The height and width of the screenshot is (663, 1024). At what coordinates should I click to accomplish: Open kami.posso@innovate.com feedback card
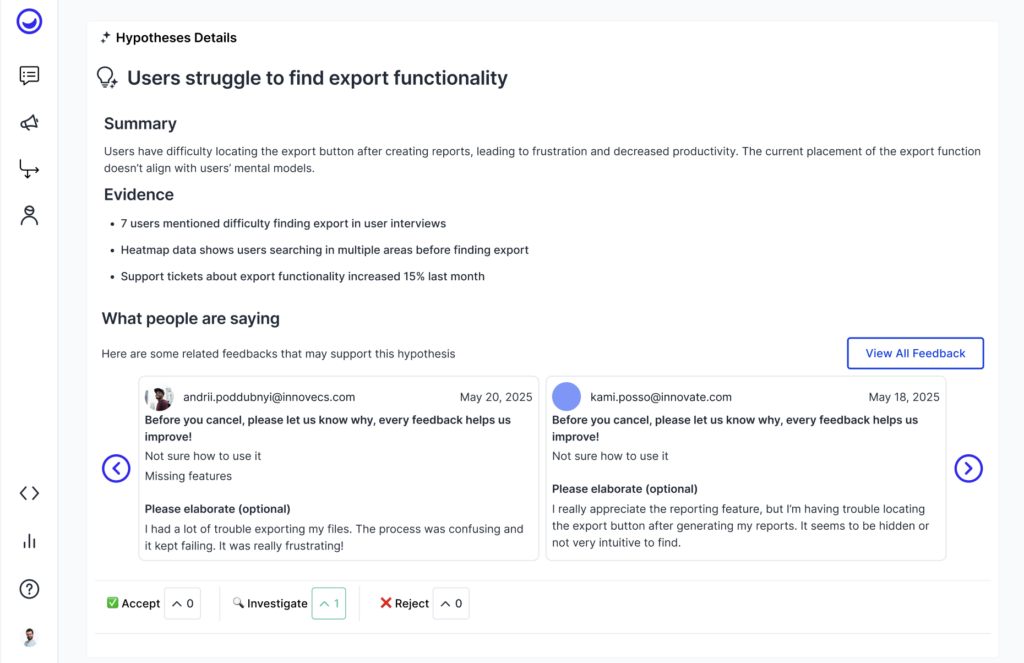click(x=745, y=480)
